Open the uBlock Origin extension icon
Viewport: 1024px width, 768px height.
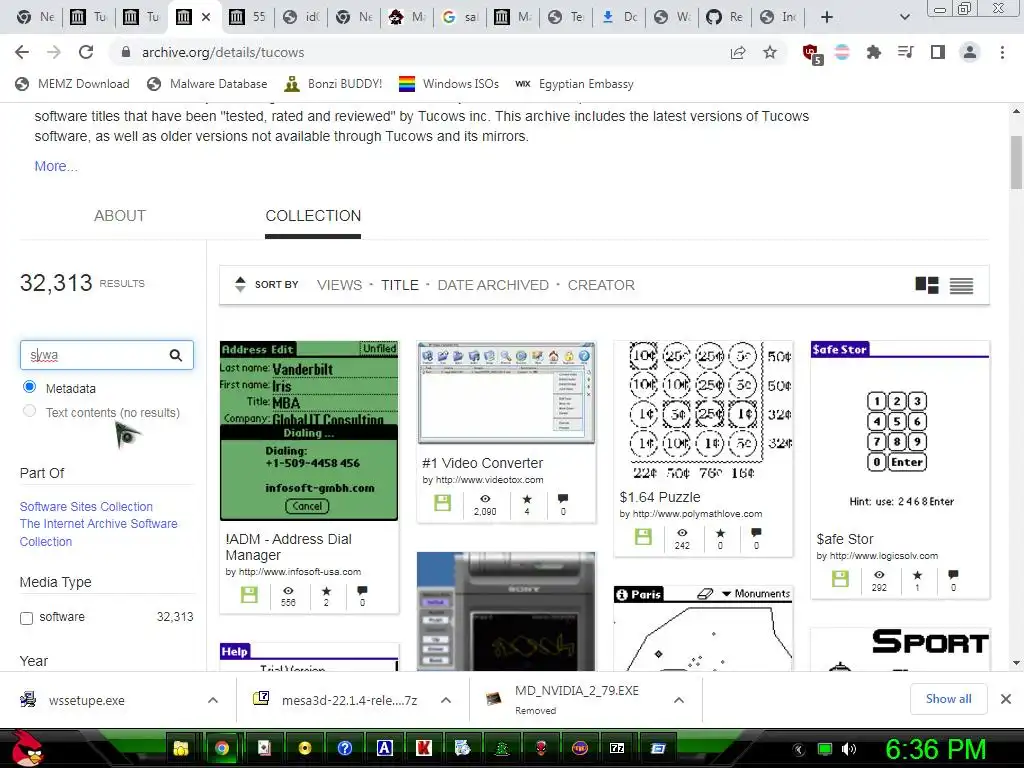tap(812, 53)
